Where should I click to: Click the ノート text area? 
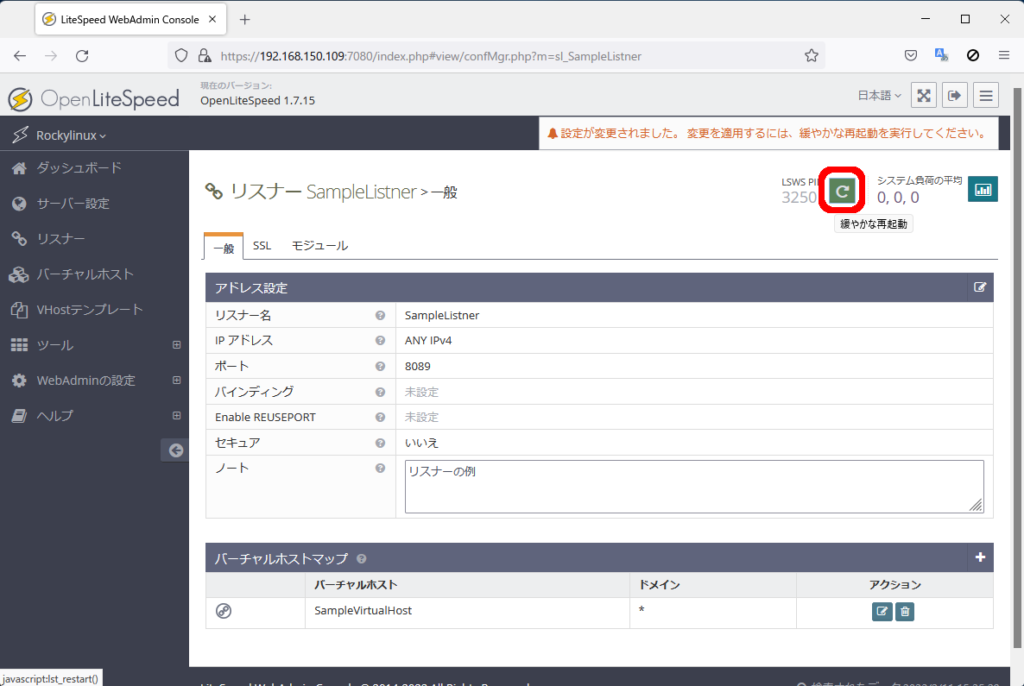click(693, 487)
